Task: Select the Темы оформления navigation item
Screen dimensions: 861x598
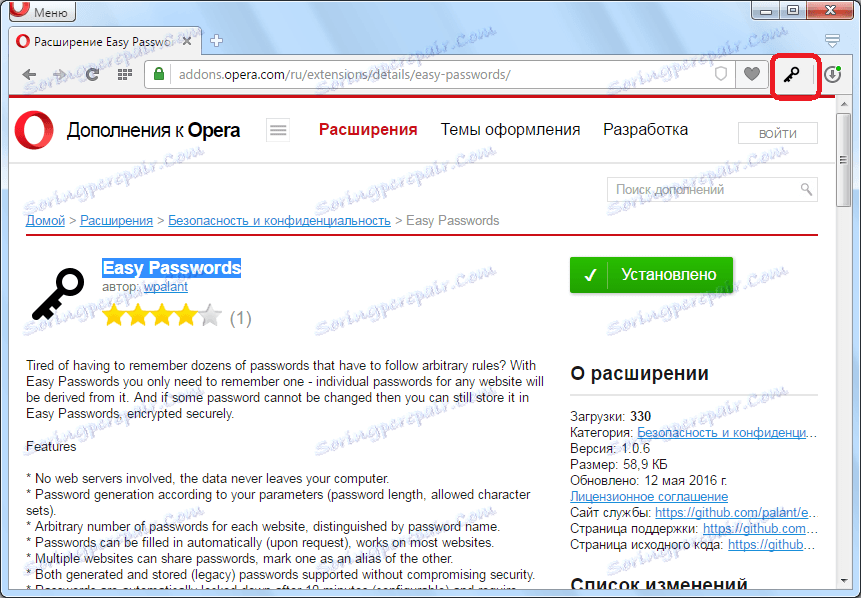Action: (x=510, y=129)
